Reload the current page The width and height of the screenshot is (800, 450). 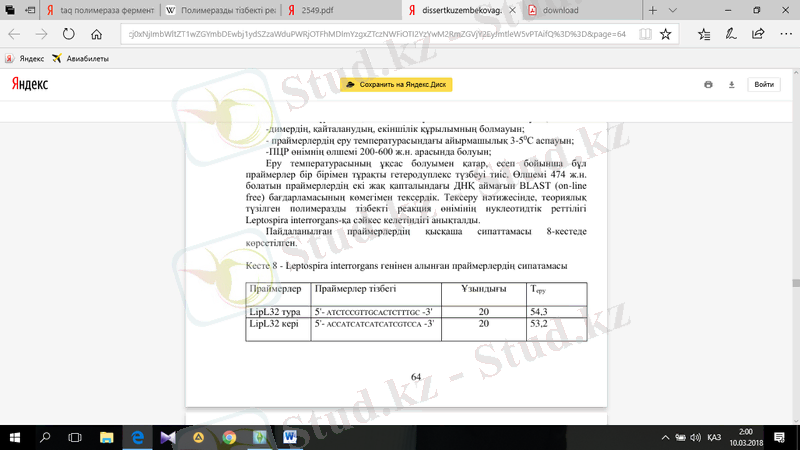click(x=68, y=34)
